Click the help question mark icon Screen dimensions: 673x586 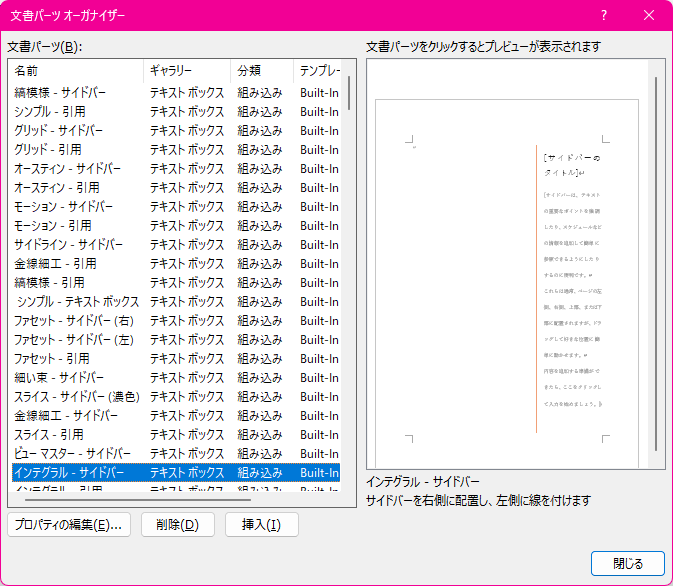click(x=604, y=15)
